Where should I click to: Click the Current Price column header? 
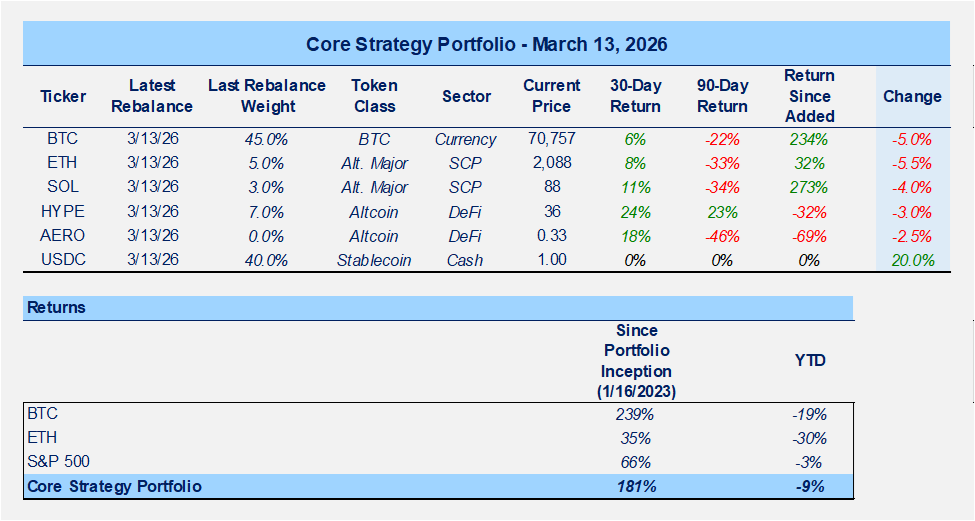click(x=551, y=96)
